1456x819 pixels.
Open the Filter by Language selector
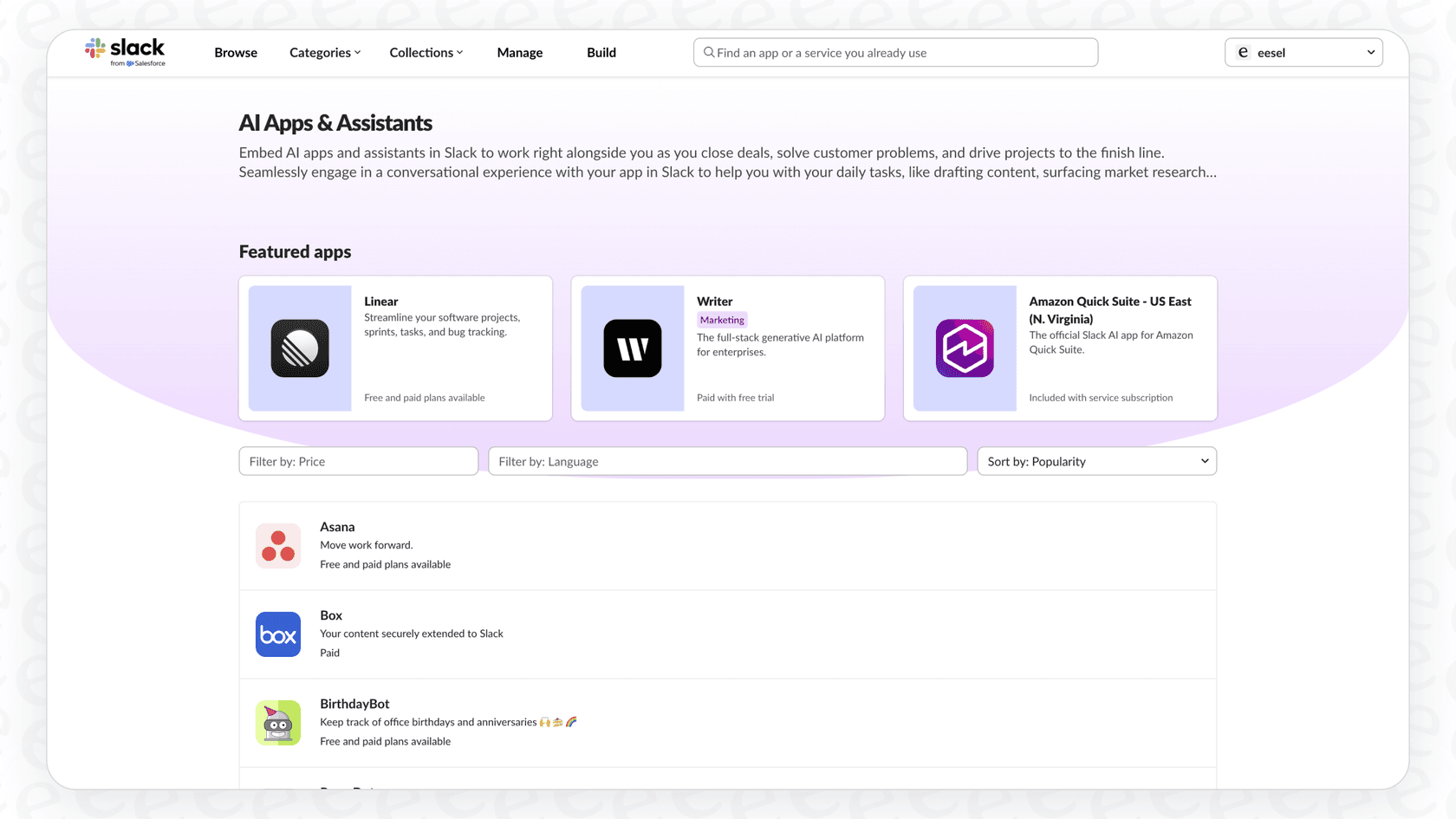pos(727,460)
